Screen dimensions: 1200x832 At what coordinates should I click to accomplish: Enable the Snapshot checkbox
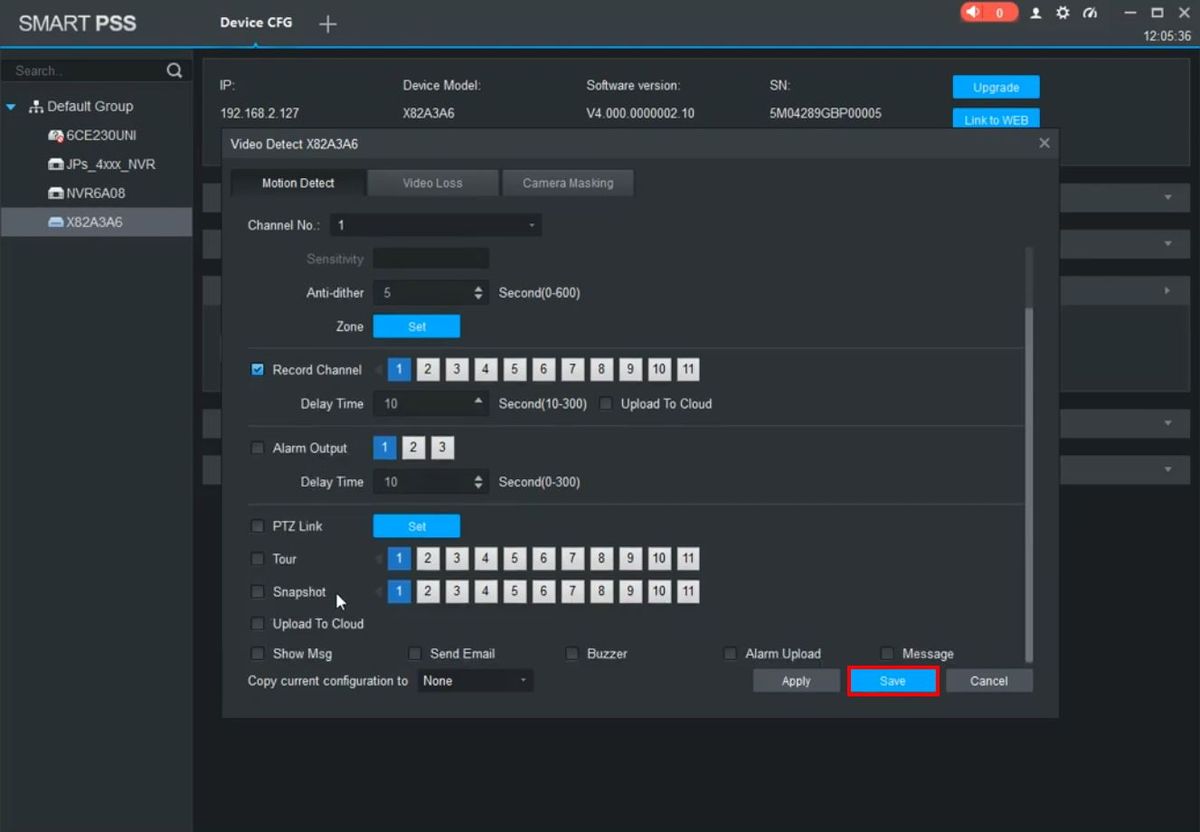pyautogui.click(x=258, y=592)
